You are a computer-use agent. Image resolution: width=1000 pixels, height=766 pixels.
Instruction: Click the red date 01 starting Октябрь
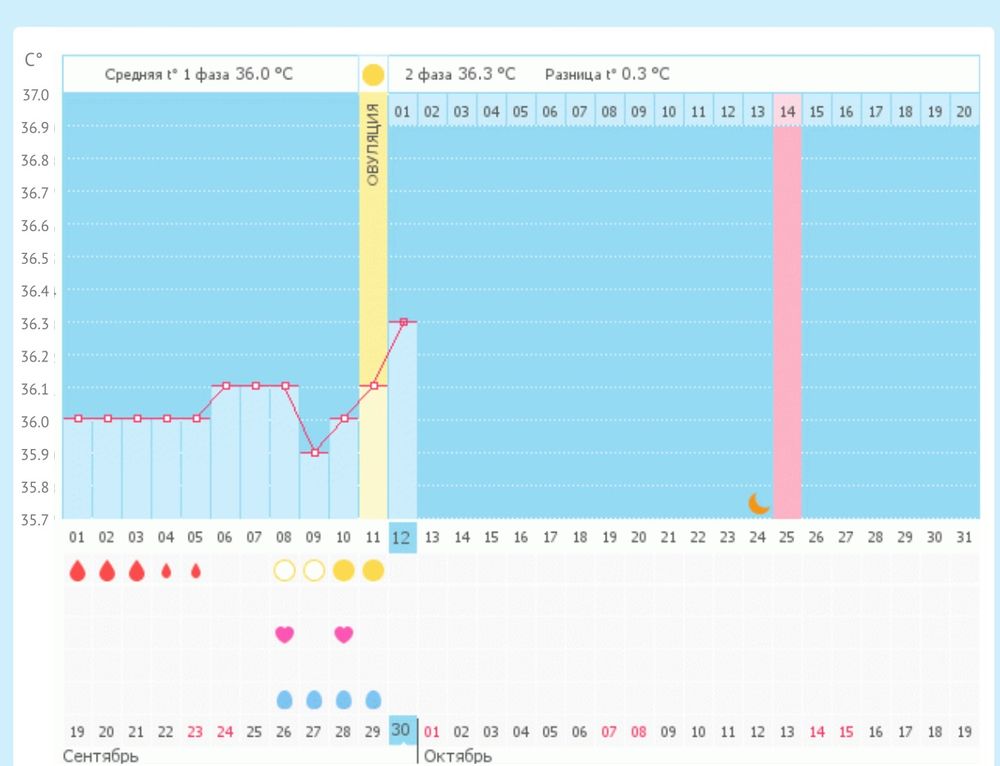click(x=432, y=732)
